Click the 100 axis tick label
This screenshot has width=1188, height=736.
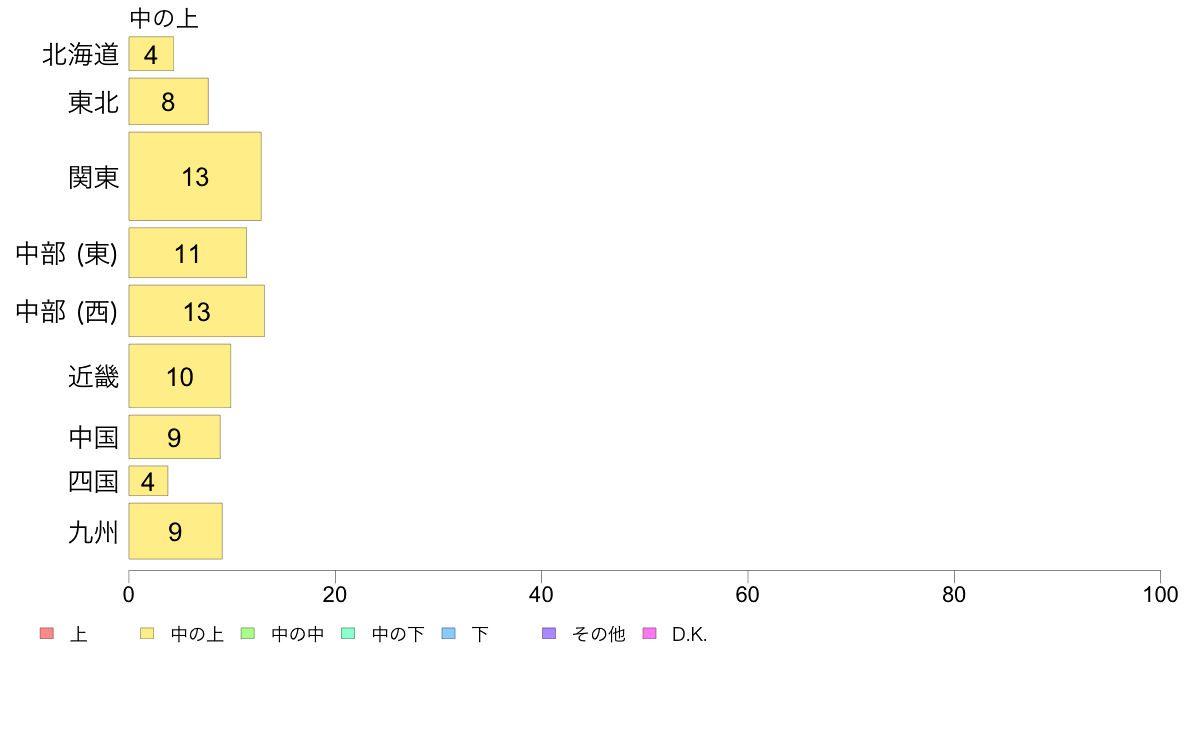pos(1160,595)
